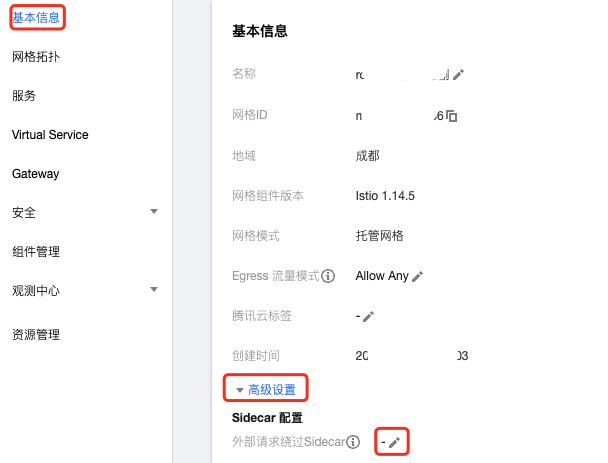Image resolution: width=608 pixels, height=463 pixels.
Task: Click the 观测中心 sidebar item
Action: [x=36, y=290]
